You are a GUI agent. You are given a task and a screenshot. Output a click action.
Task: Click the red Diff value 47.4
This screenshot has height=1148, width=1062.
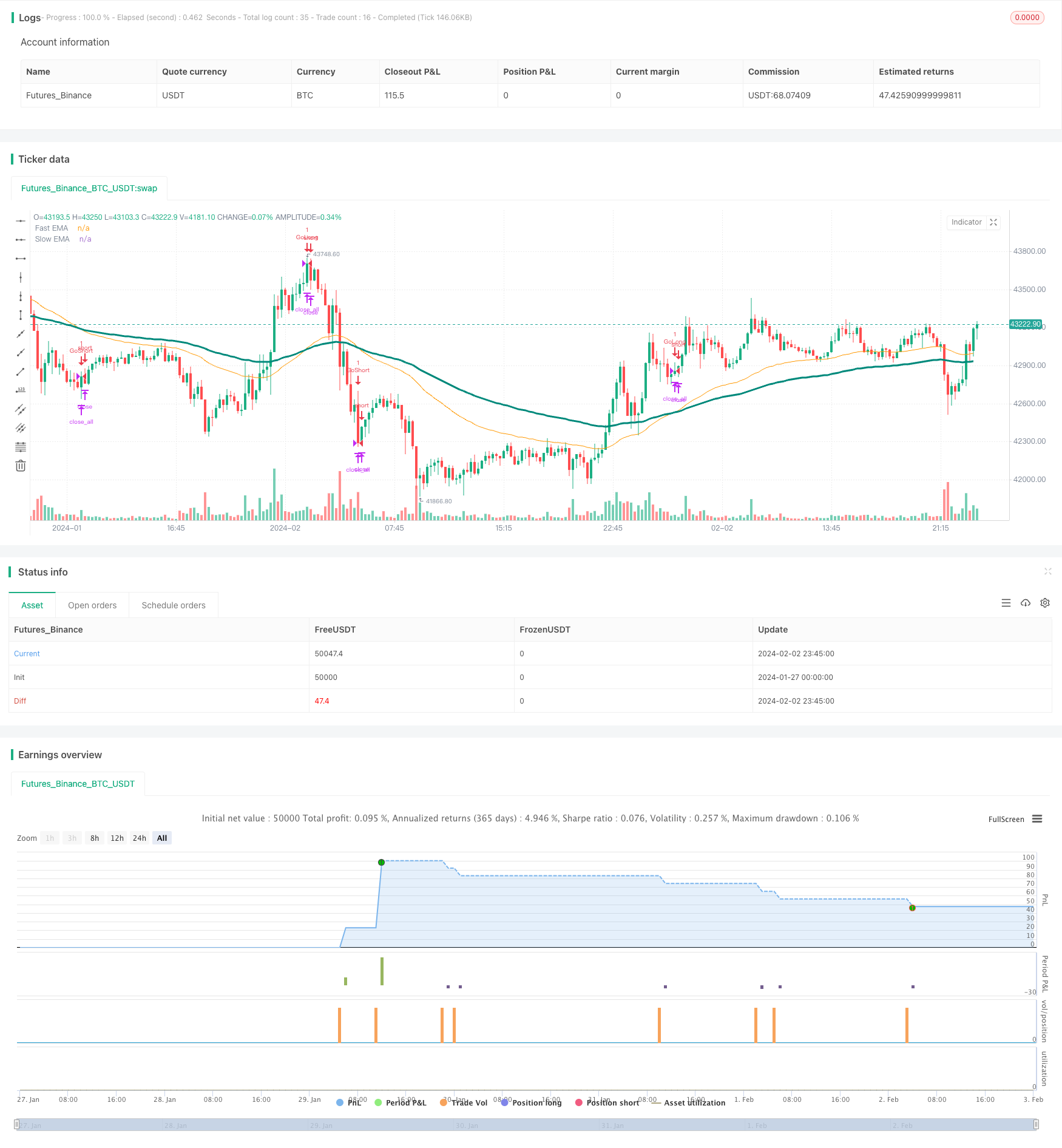pyautogui.click(x=322, y=701)
